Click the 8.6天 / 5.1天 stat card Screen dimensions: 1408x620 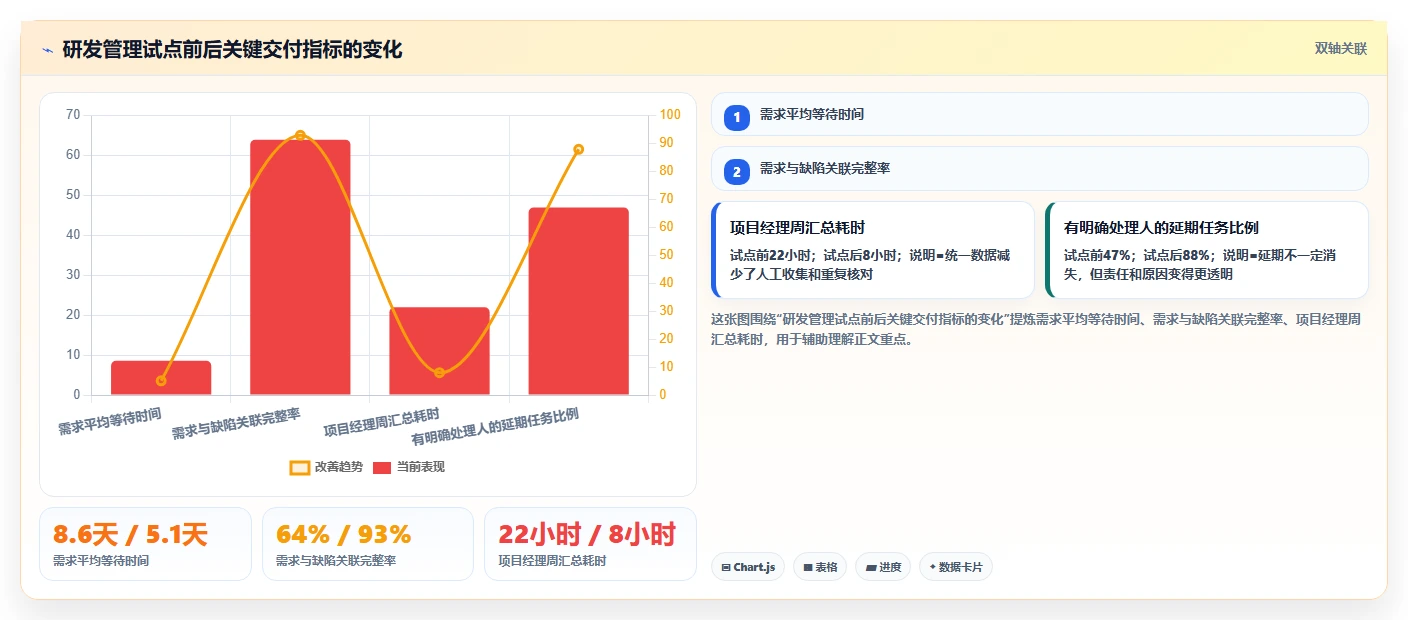pos(145,544)
